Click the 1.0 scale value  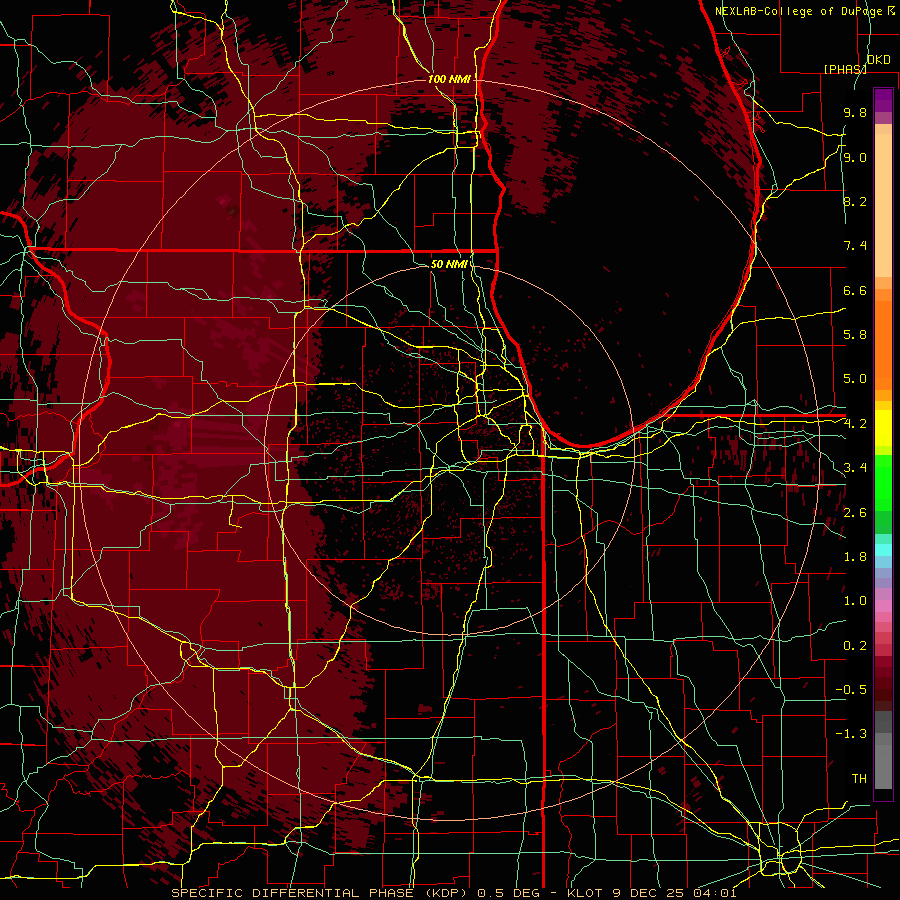pos(855,601)
